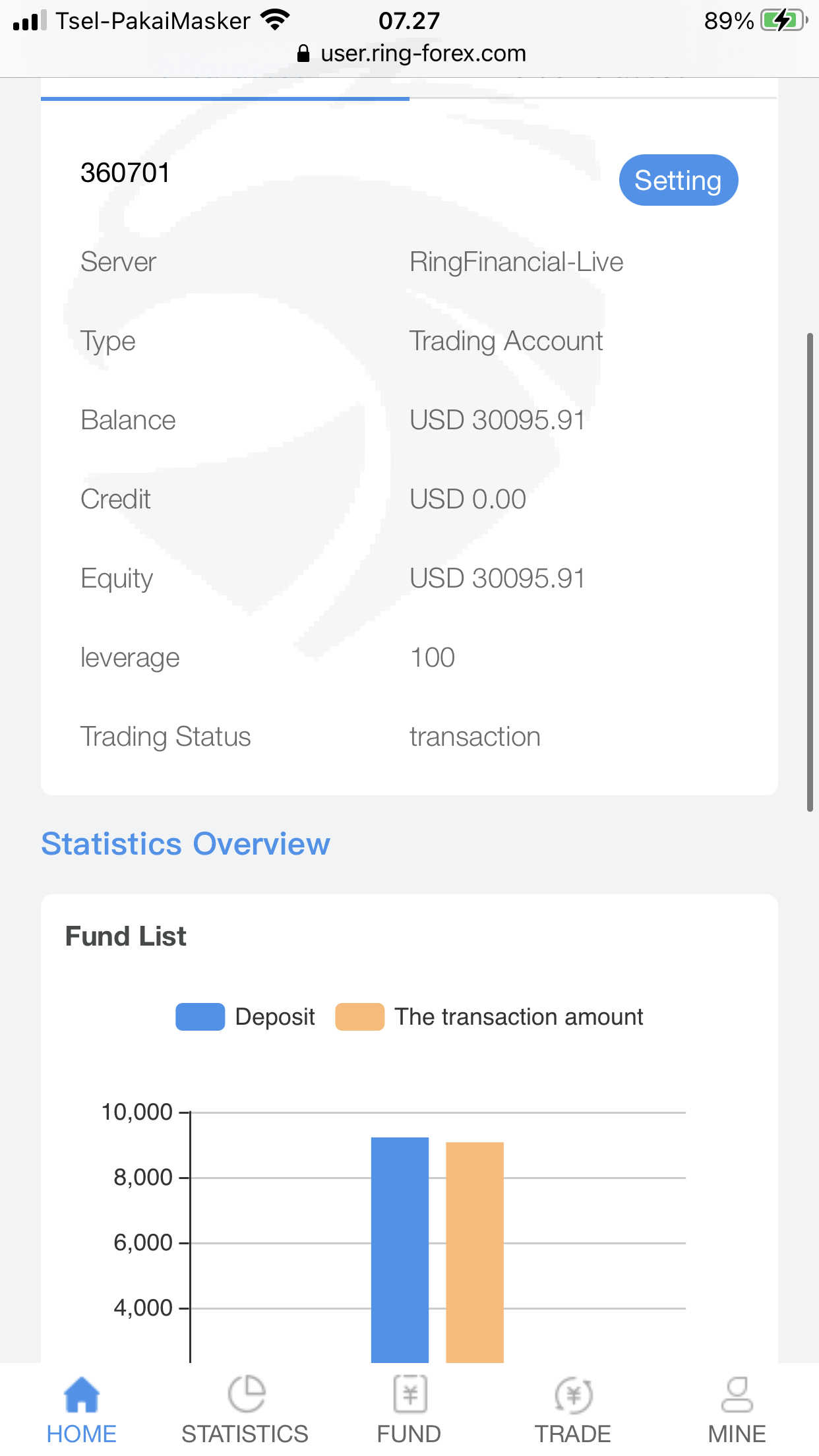The width and height of the screenshot is (819, 1456).
Task: Tap the Mine profile icon
Action: (737, 1395)
